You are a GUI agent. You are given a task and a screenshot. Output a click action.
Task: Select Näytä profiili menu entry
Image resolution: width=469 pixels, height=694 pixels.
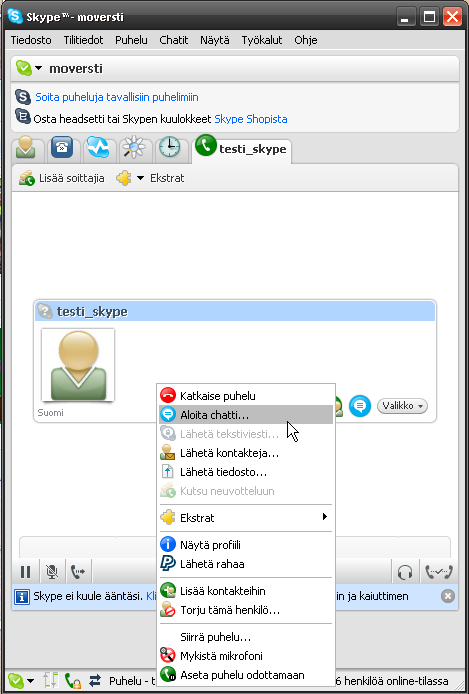[246, 545]
